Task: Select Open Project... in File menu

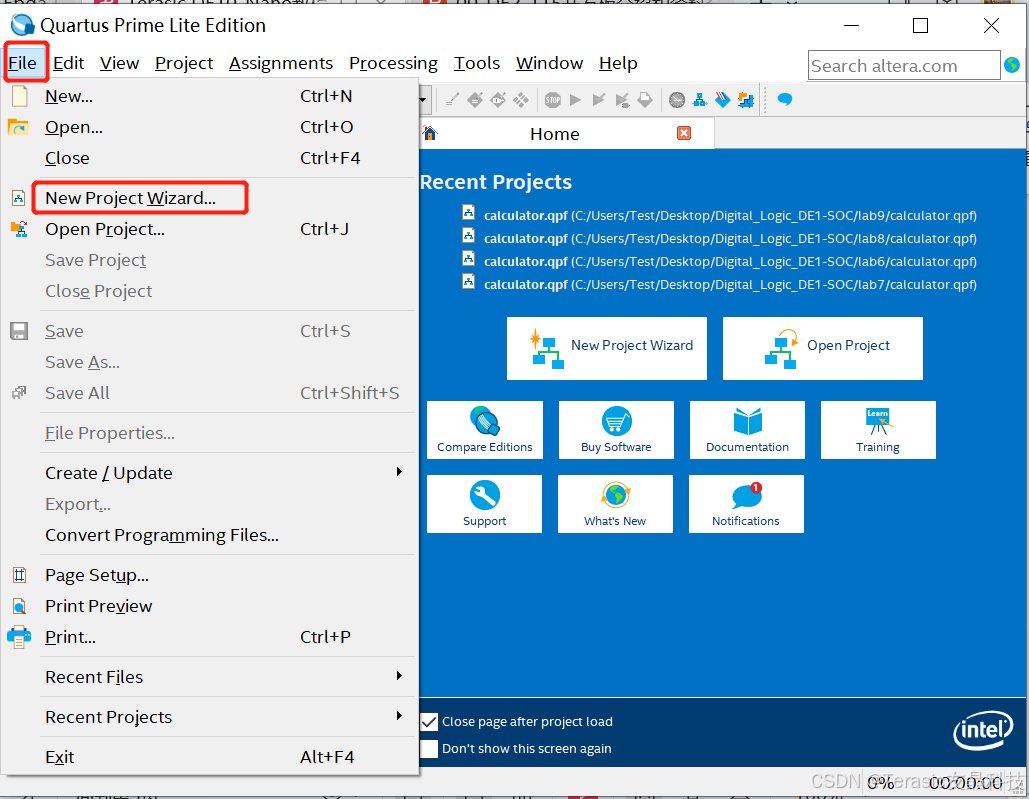Action: [210, 229]
